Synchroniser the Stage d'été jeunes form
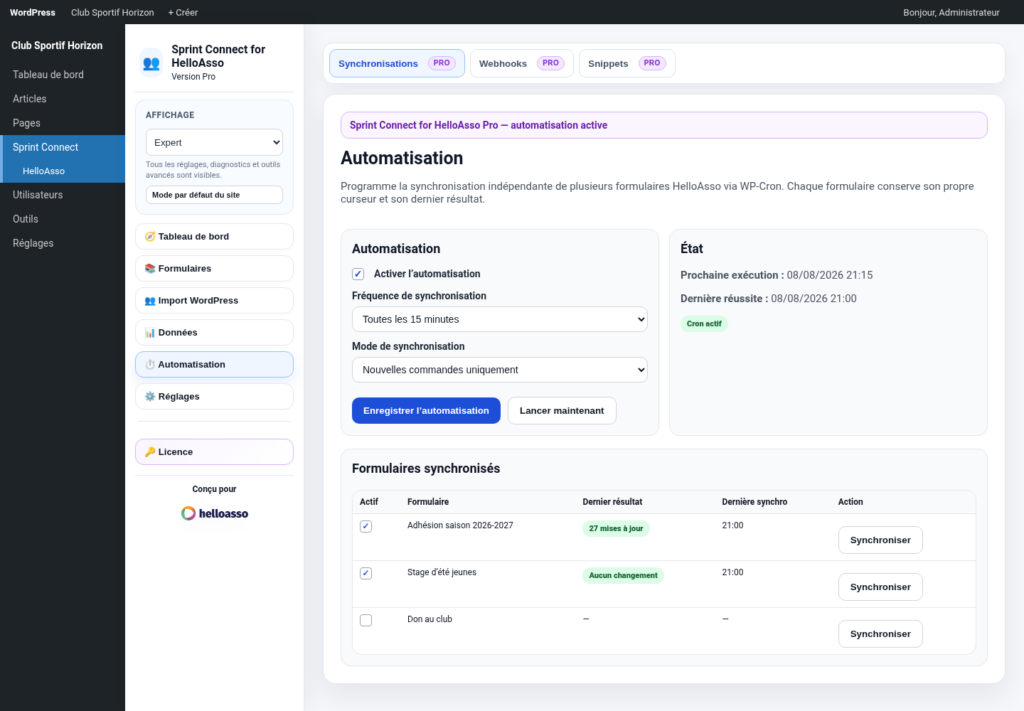 (880, 587)
